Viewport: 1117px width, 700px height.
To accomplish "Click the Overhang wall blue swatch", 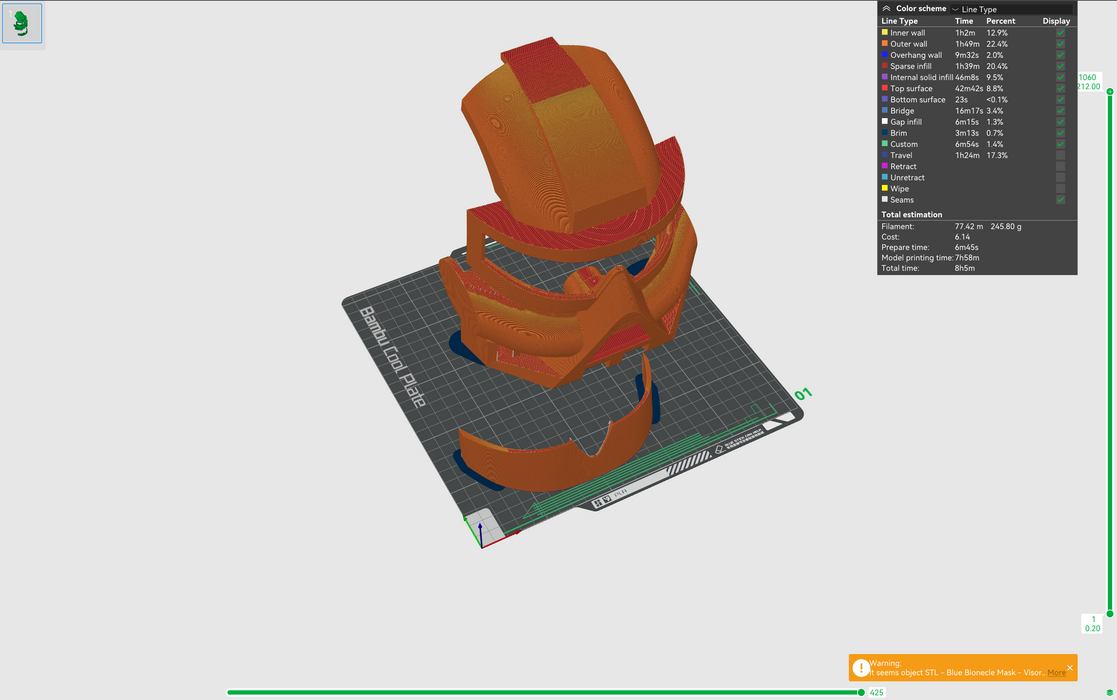I will coord(884,55).
